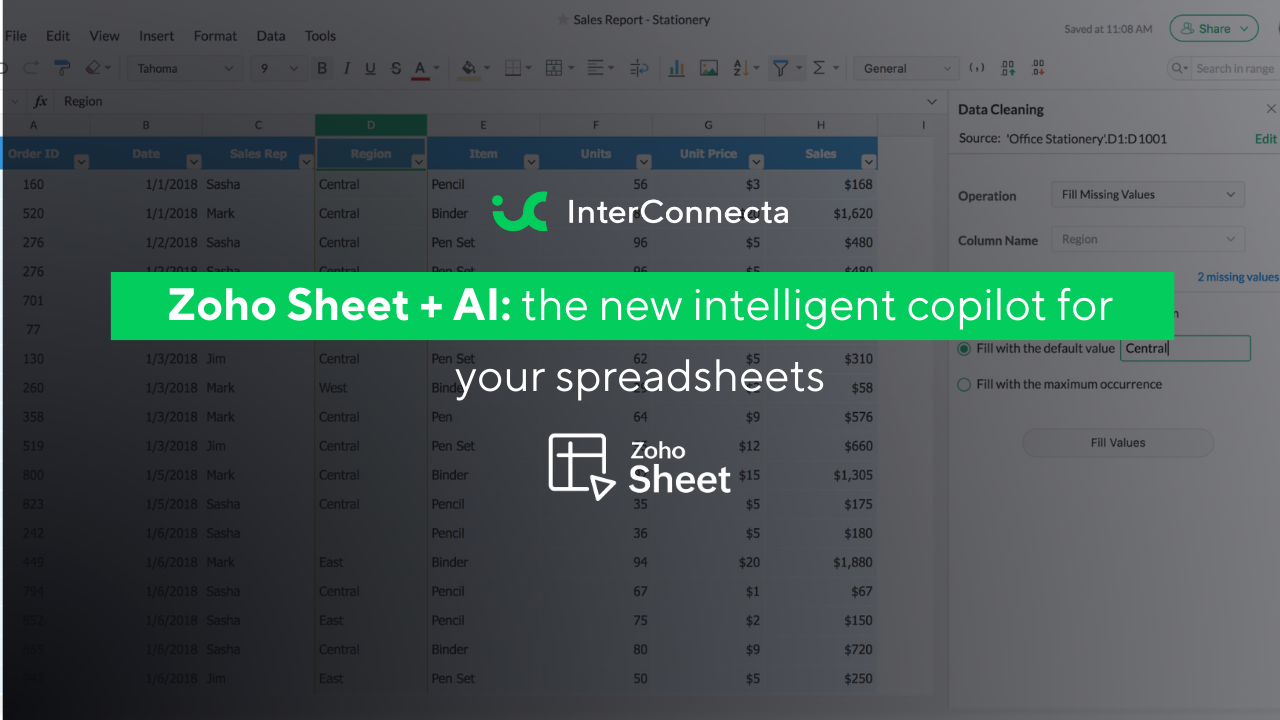Click the Merge Cells icon
The height and width of the screenshot is (720, 1280).
click(x=554, y=68)
